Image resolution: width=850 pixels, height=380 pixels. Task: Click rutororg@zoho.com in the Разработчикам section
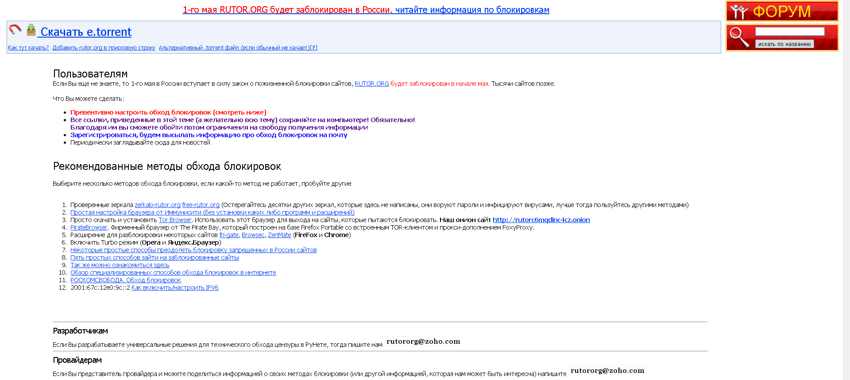423,342
